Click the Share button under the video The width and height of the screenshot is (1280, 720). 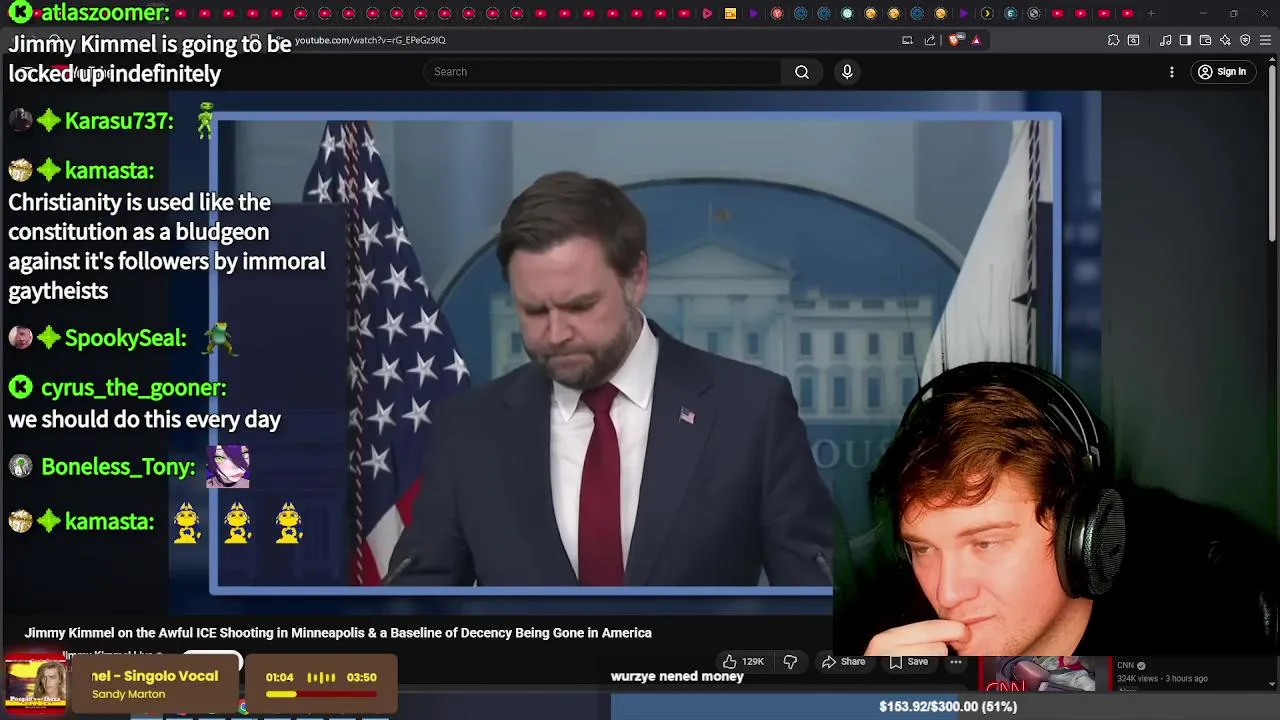(843, 662)
